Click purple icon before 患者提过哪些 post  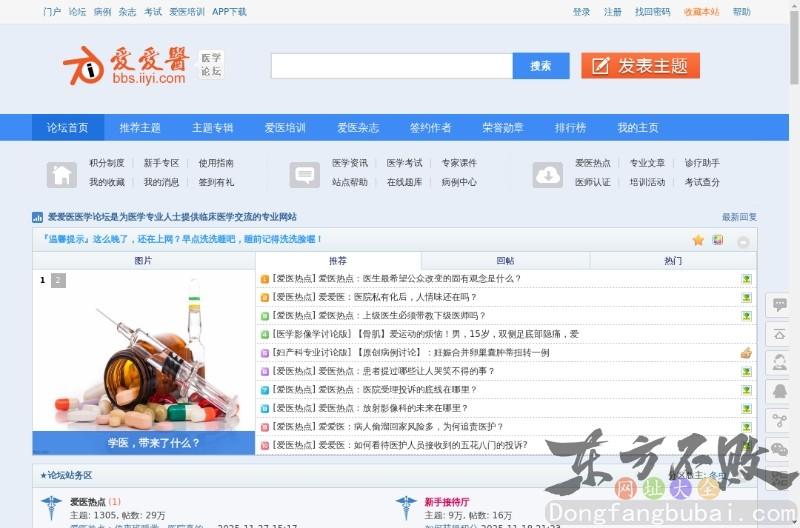coord(265,371)
